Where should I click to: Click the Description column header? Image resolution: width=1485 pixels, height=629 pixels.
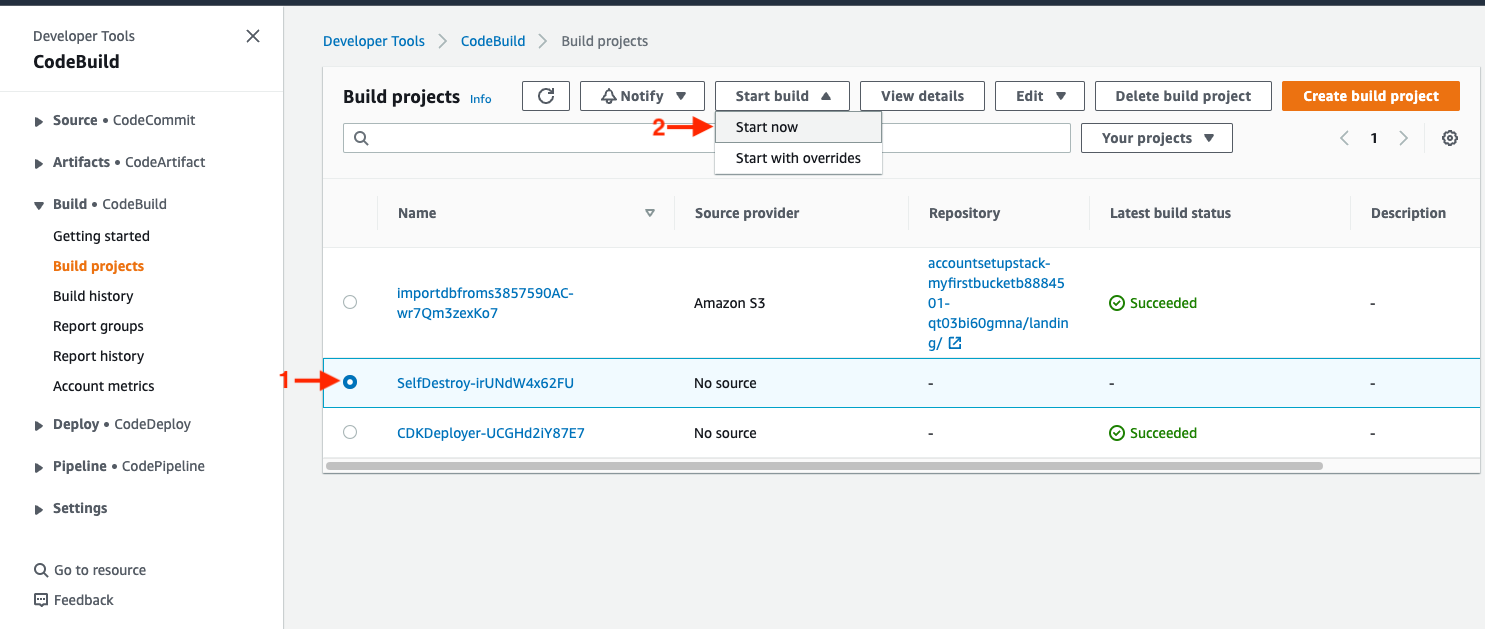tap(1408, 213)
